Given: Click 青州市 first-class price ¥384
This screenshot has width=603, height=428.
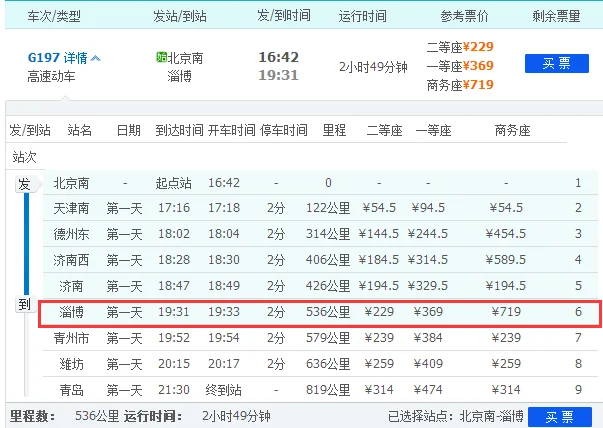Looking at the screenshot, I should pos(428,338).
